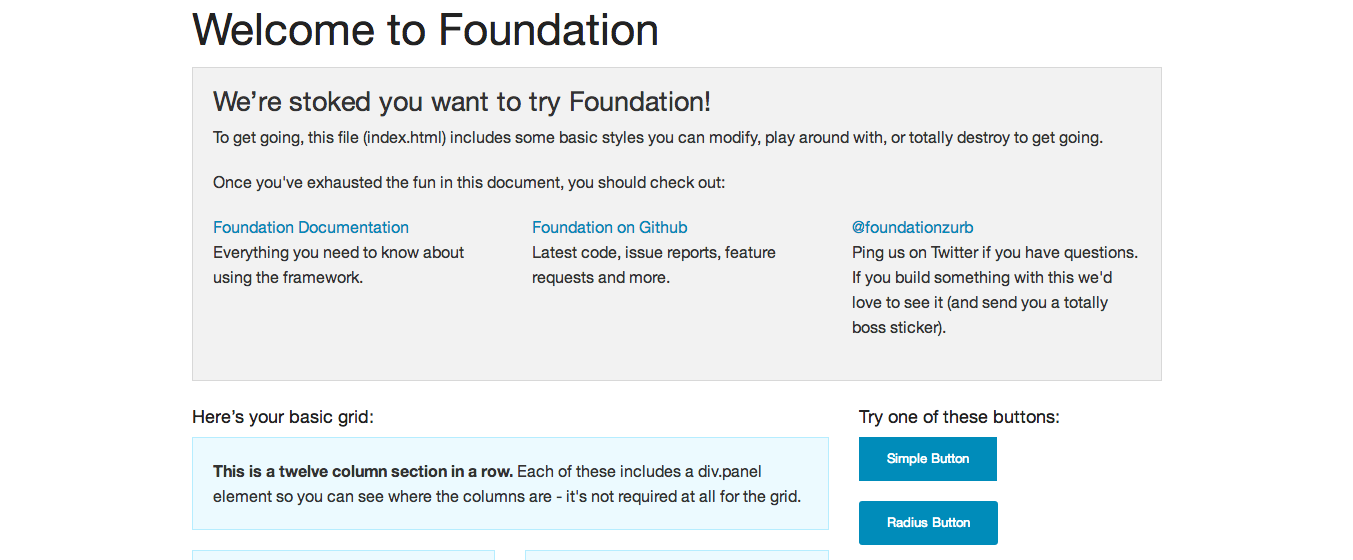Click the "Once you've exhausted the fun" sentence

coord(469,183)
